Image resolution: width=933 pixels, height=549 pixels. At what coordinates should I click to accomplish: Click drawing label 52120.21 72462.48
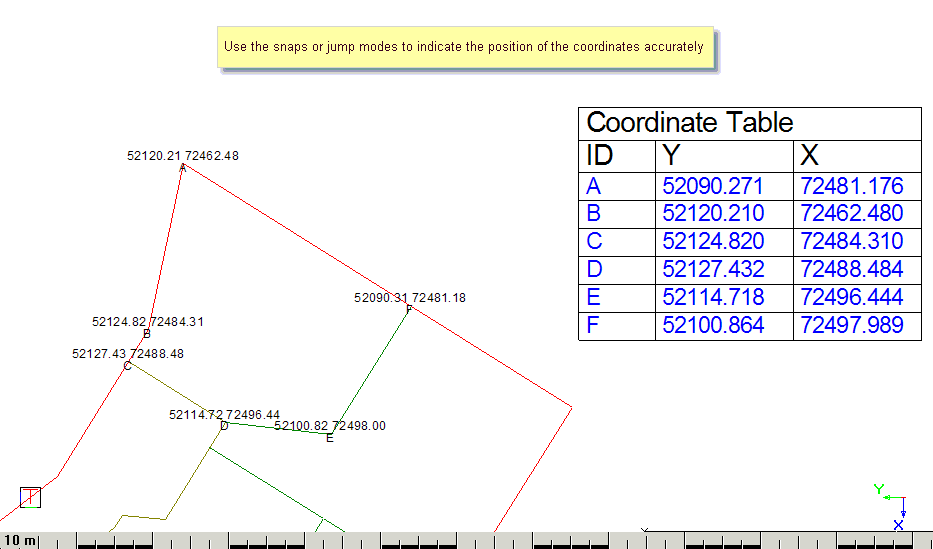pyautogui.click(x=183, y=156)
